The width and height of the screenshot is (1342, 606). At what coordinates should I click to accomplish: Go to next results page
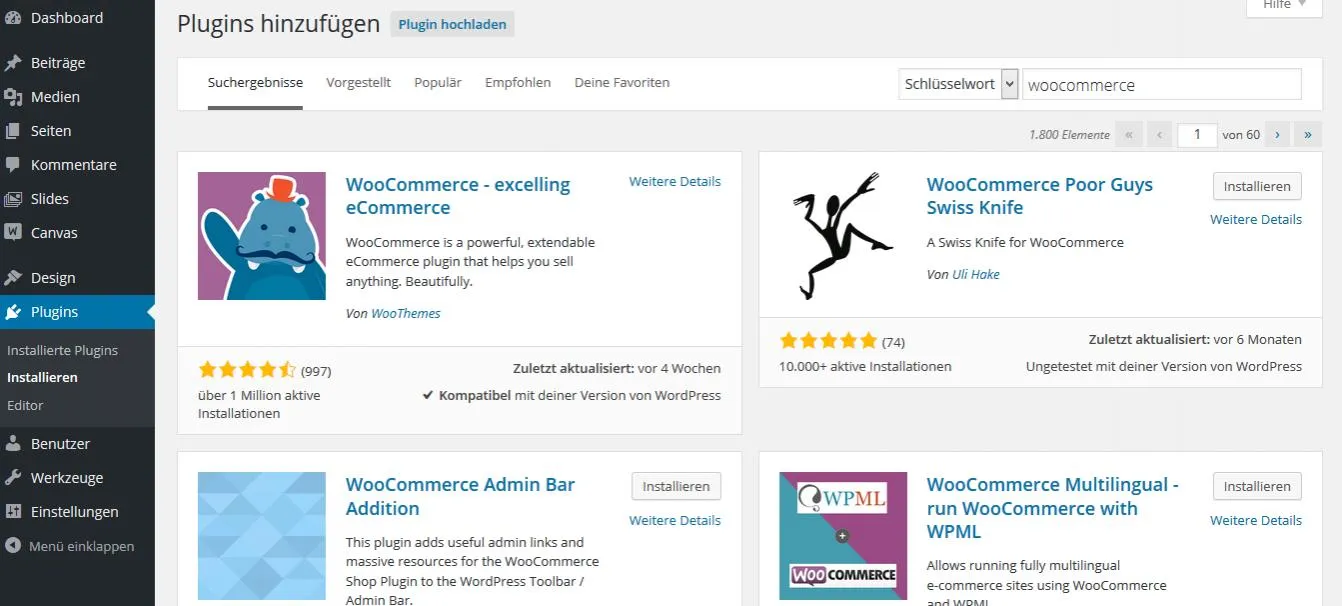click(1277, 135)
